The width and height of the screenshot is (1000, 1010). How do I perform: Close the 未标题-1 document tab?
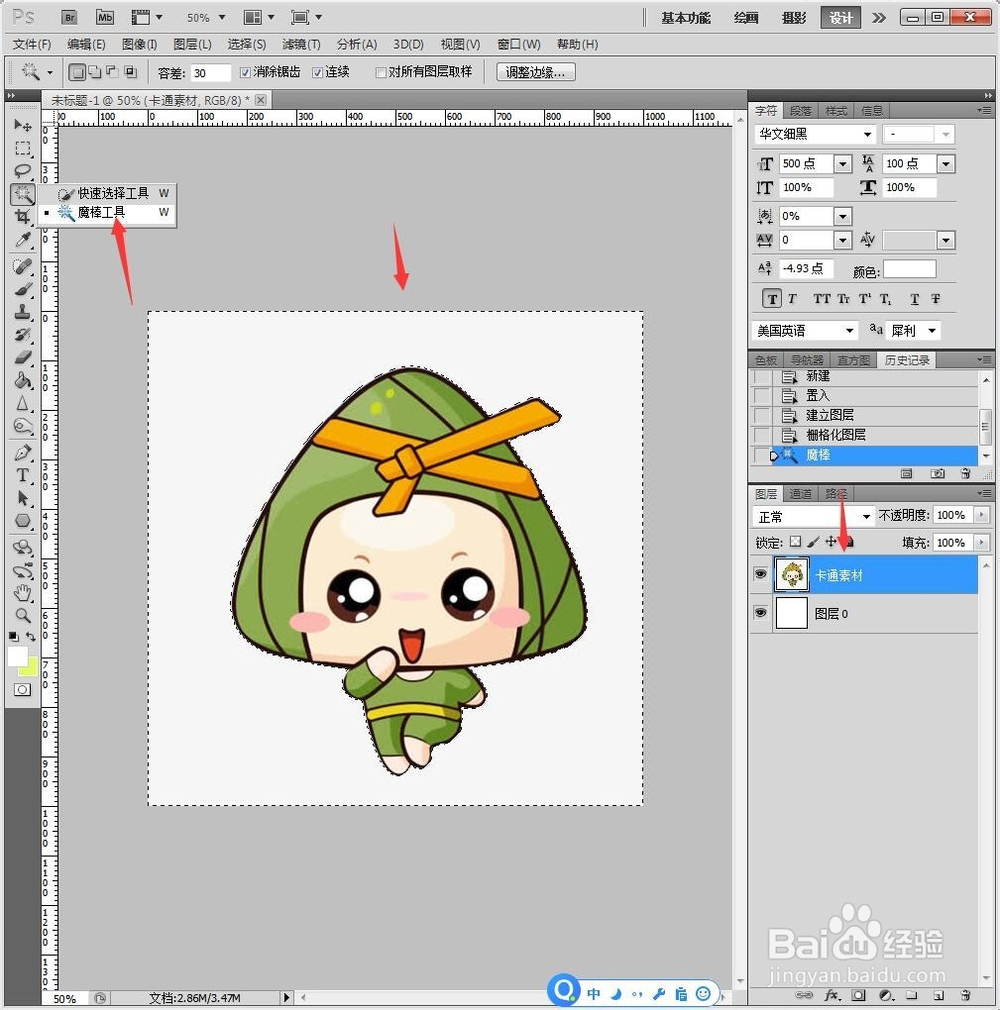click(x=260, y=100)
